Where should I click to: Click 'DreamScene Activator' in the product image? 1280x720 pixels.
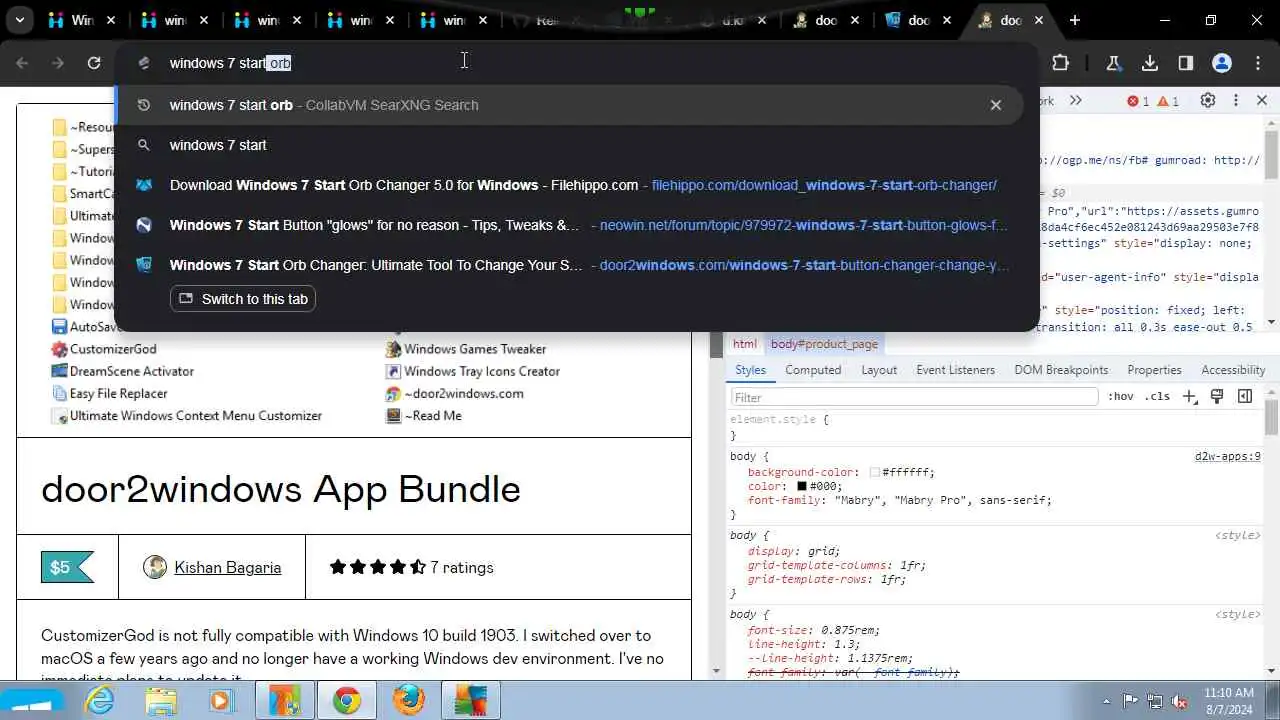point(131,371)
